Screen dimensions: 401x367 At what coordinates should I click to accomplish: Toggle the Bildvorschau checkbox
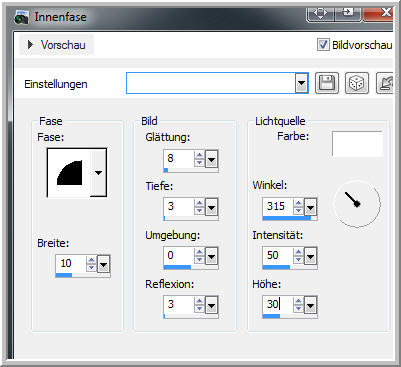click(323, 45)
